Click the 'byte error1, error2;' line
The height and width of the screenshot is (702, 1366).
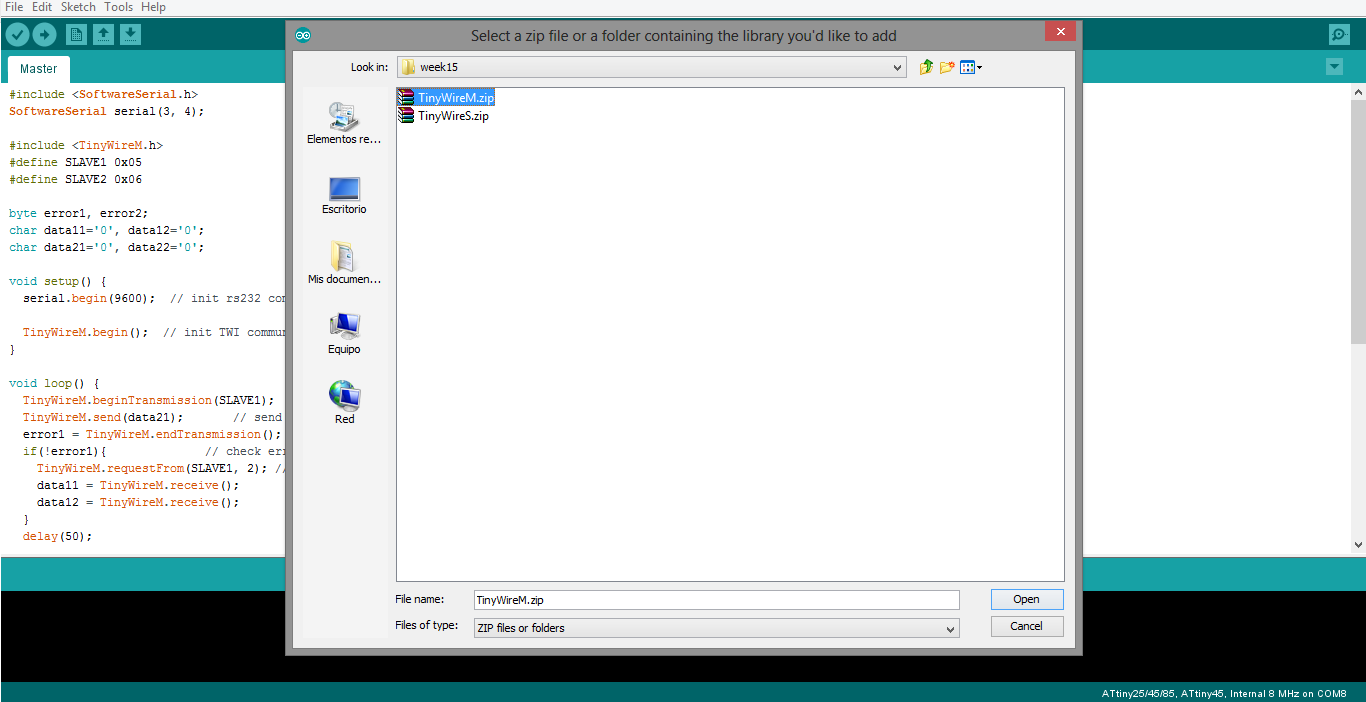(x=78, y=213)
